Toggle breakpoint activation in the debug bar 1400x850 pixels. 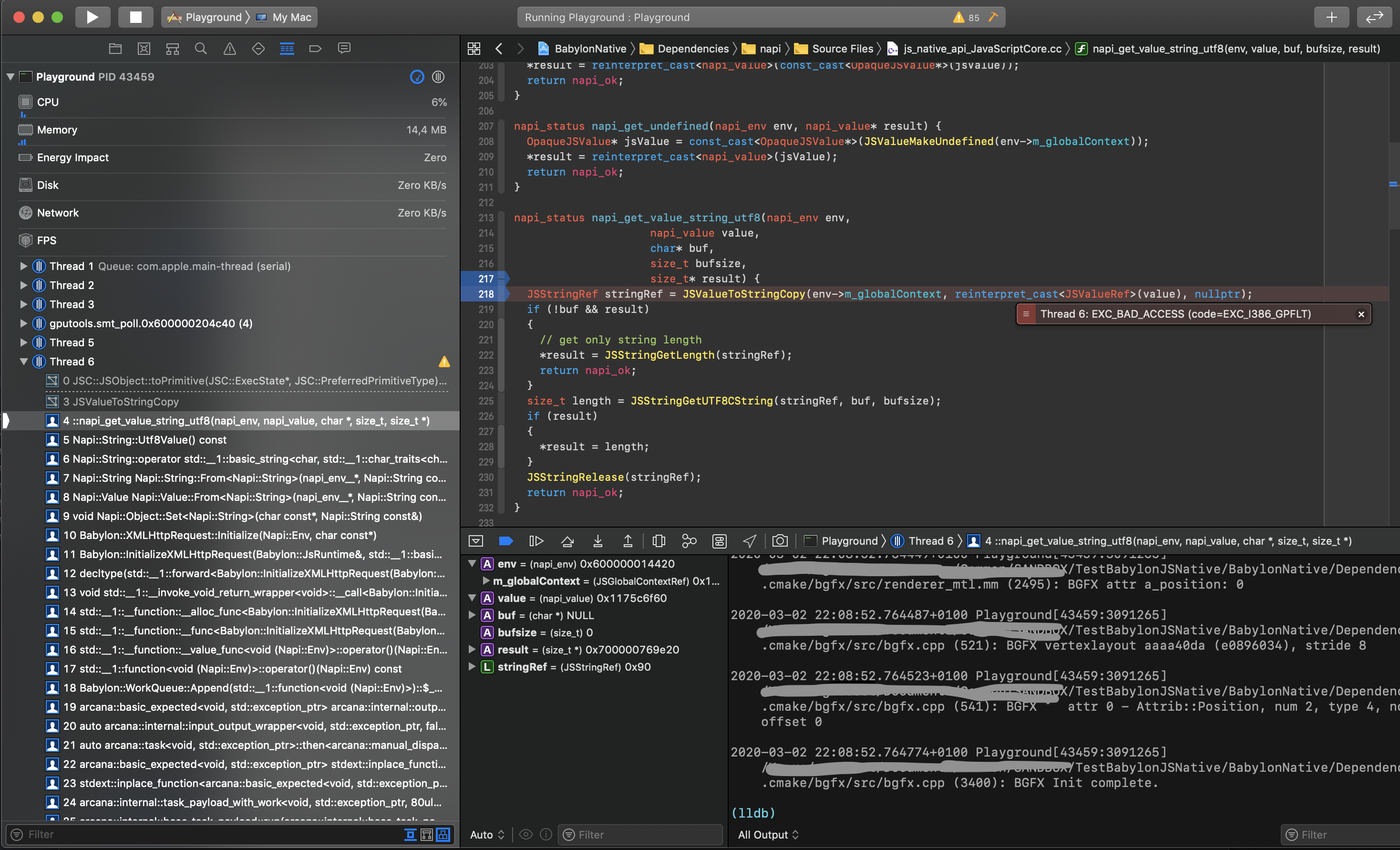[505, 541]
